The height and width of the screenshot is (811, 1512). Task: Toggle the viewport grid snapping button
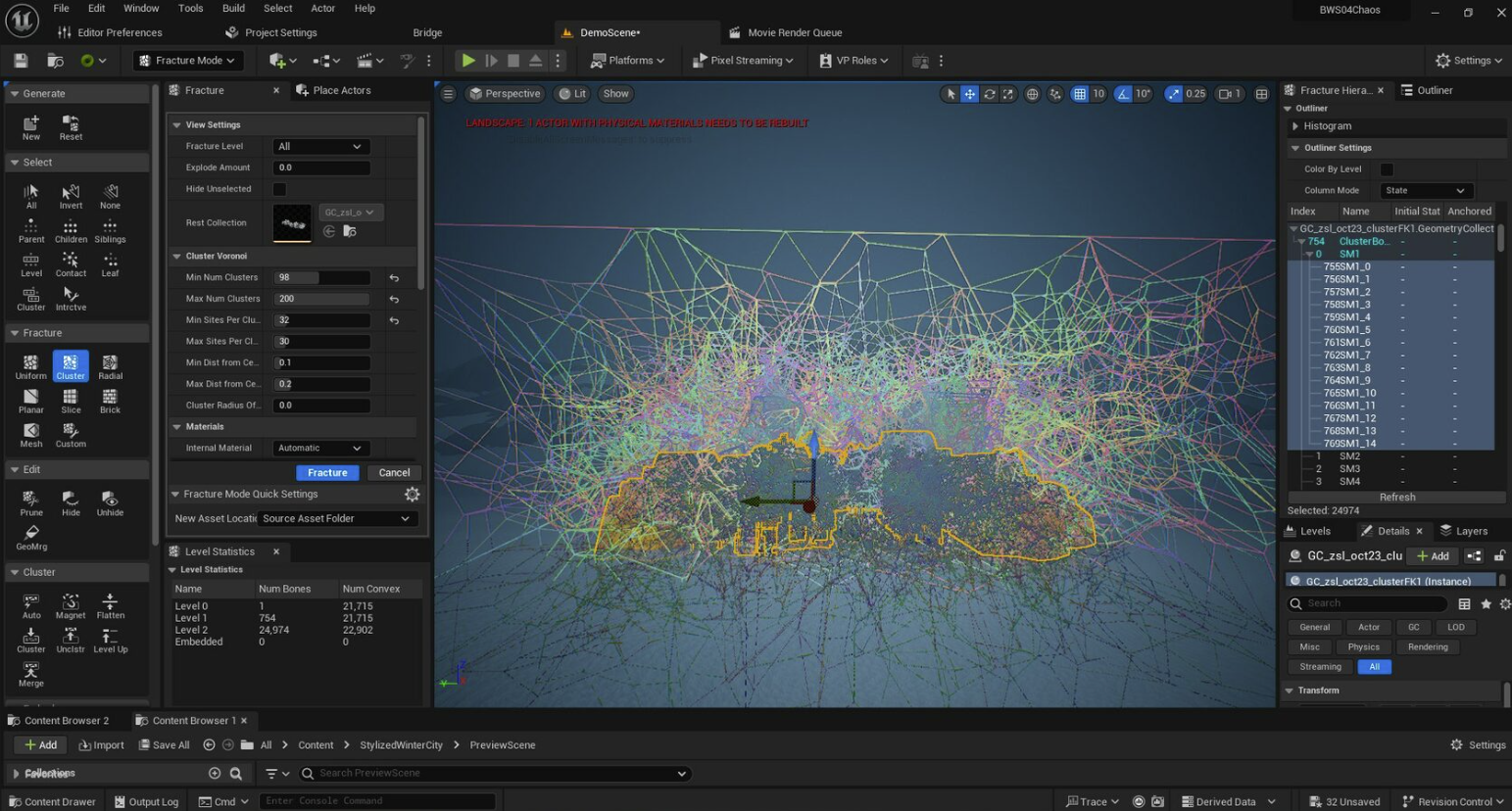[1079, 94]
